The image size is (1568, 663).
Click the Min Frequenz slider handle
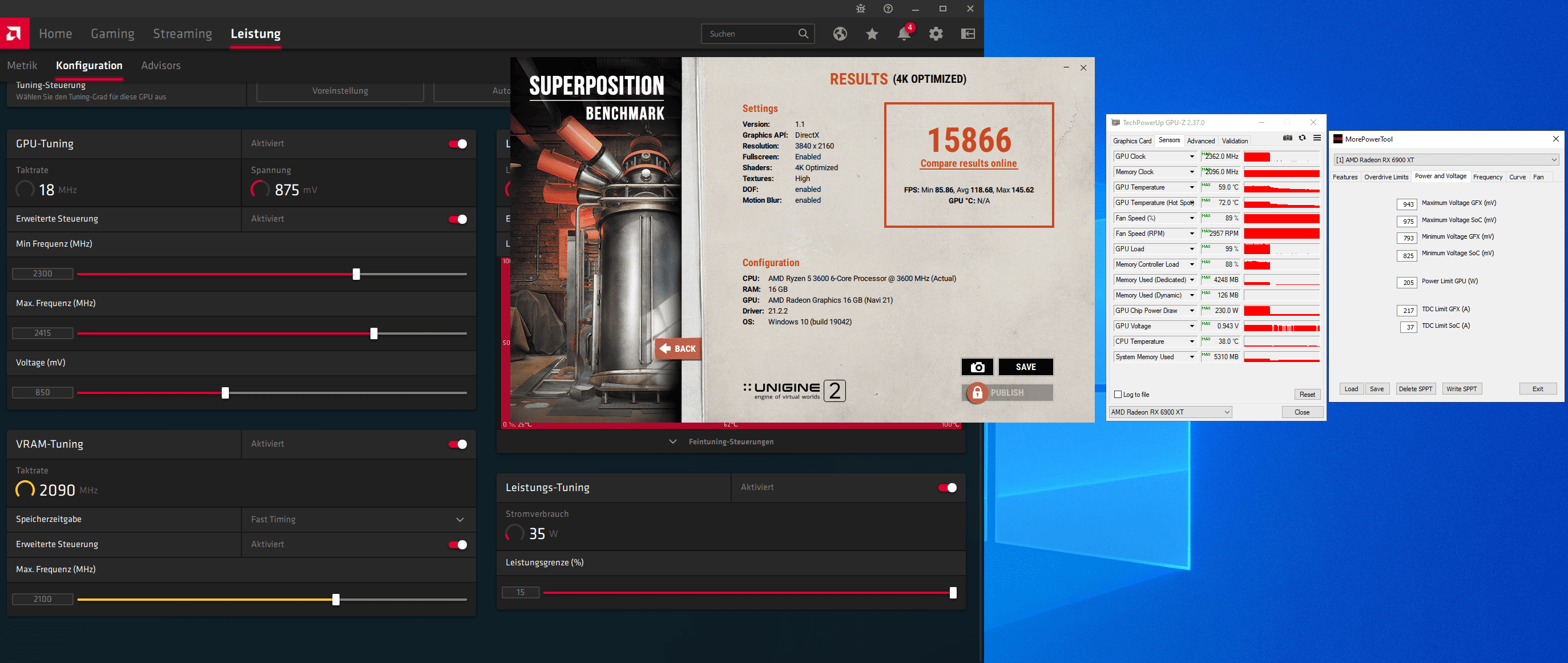[x=356, y=274]
